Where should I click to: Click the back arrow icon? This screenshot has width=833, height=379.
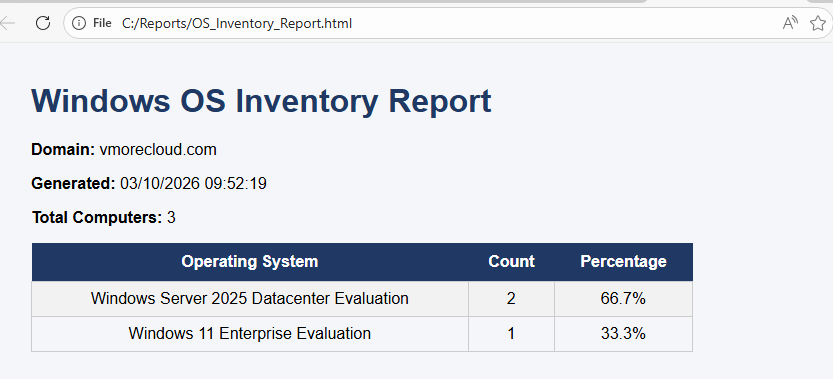pos(7,23)
